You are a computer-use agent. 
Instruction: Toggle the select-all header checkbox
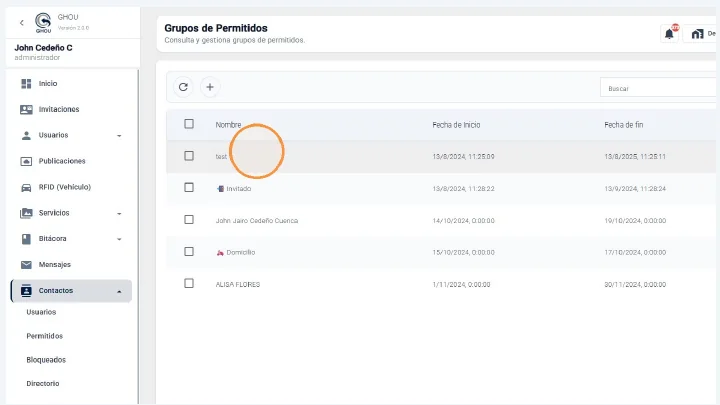189,124
